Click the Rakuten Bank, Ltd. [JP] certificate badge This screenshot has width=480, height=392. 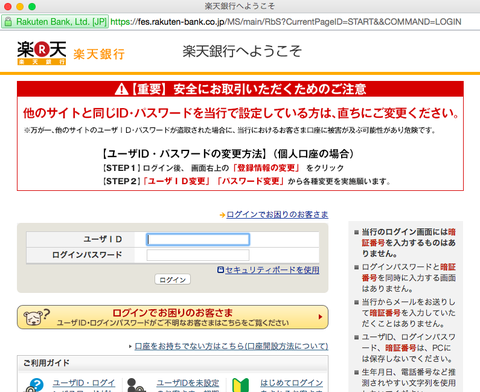click(55, 22)
